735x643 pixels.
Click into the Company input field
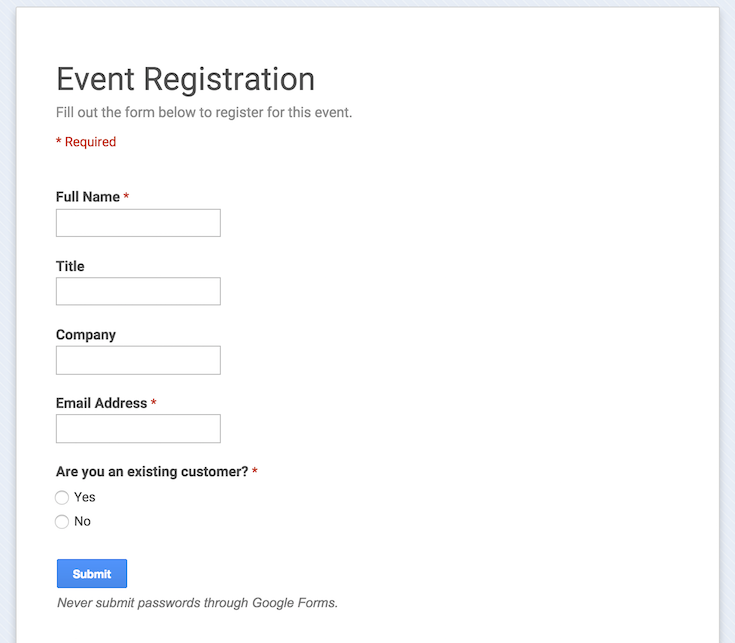click(138, 360)
